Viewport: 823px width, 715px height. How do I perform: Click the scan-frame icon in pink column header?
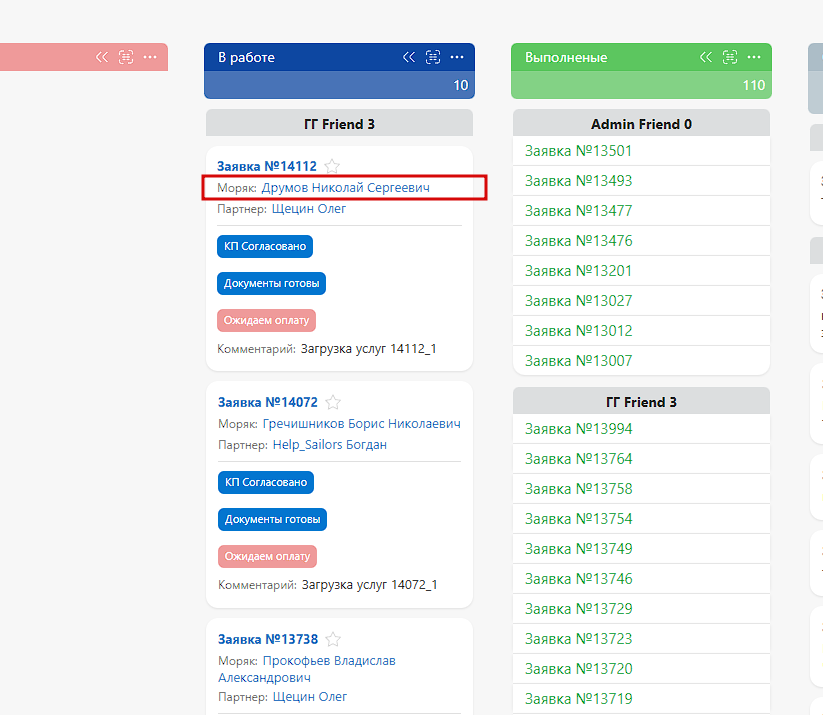tap(126, 57)
